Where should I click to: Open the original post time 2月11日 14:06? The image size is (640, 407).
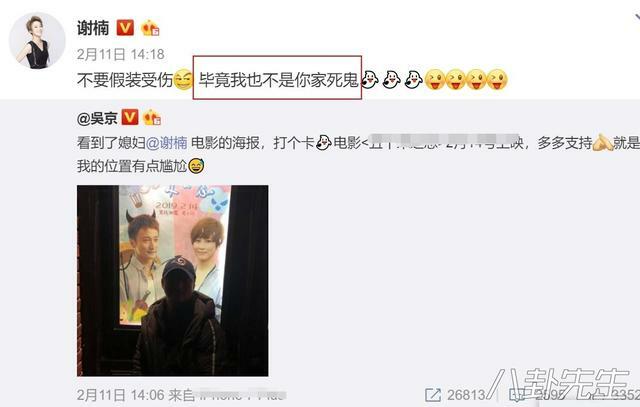tap(120, 395)
